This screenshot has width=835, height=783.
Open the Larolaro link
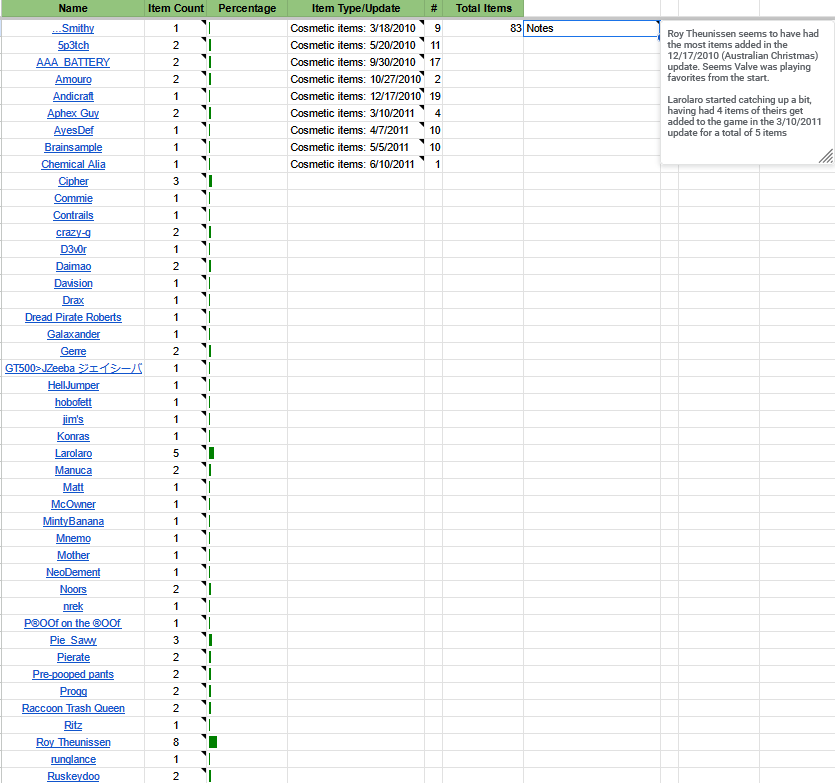tap(73, 454)
